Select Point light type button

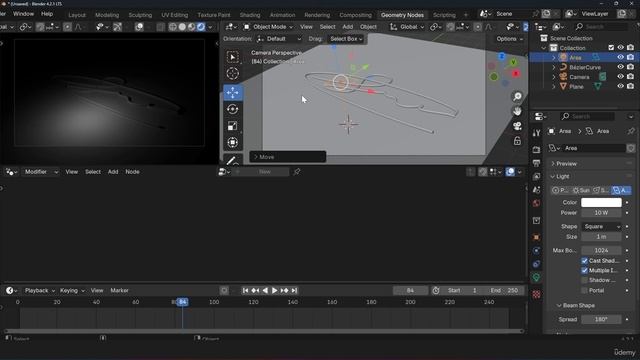click(x=560, y=190)
